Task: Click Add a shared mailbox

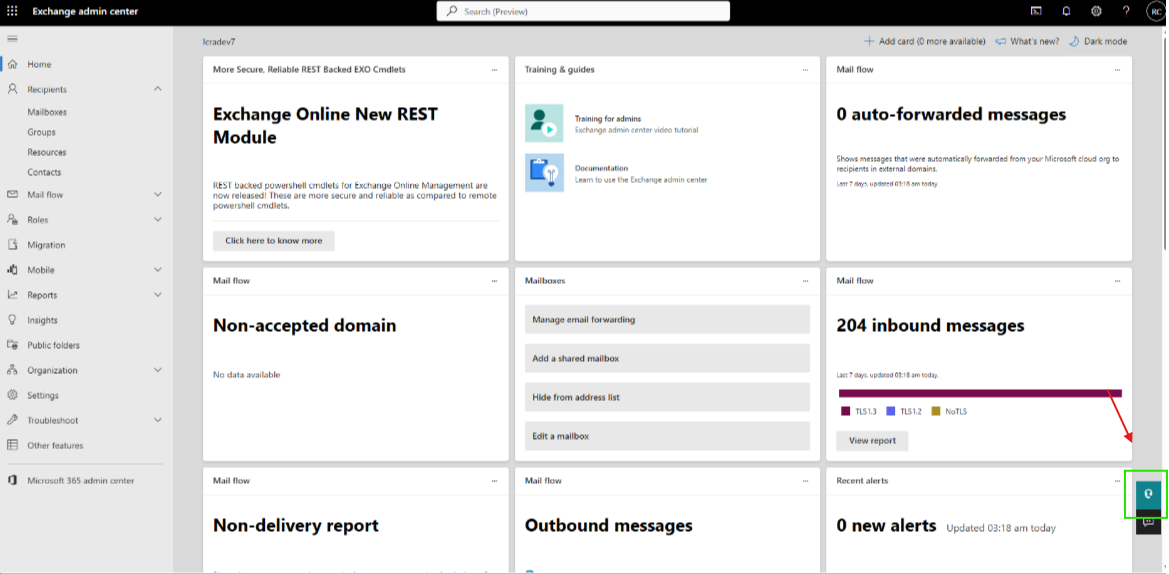Action: pos(667,358)
